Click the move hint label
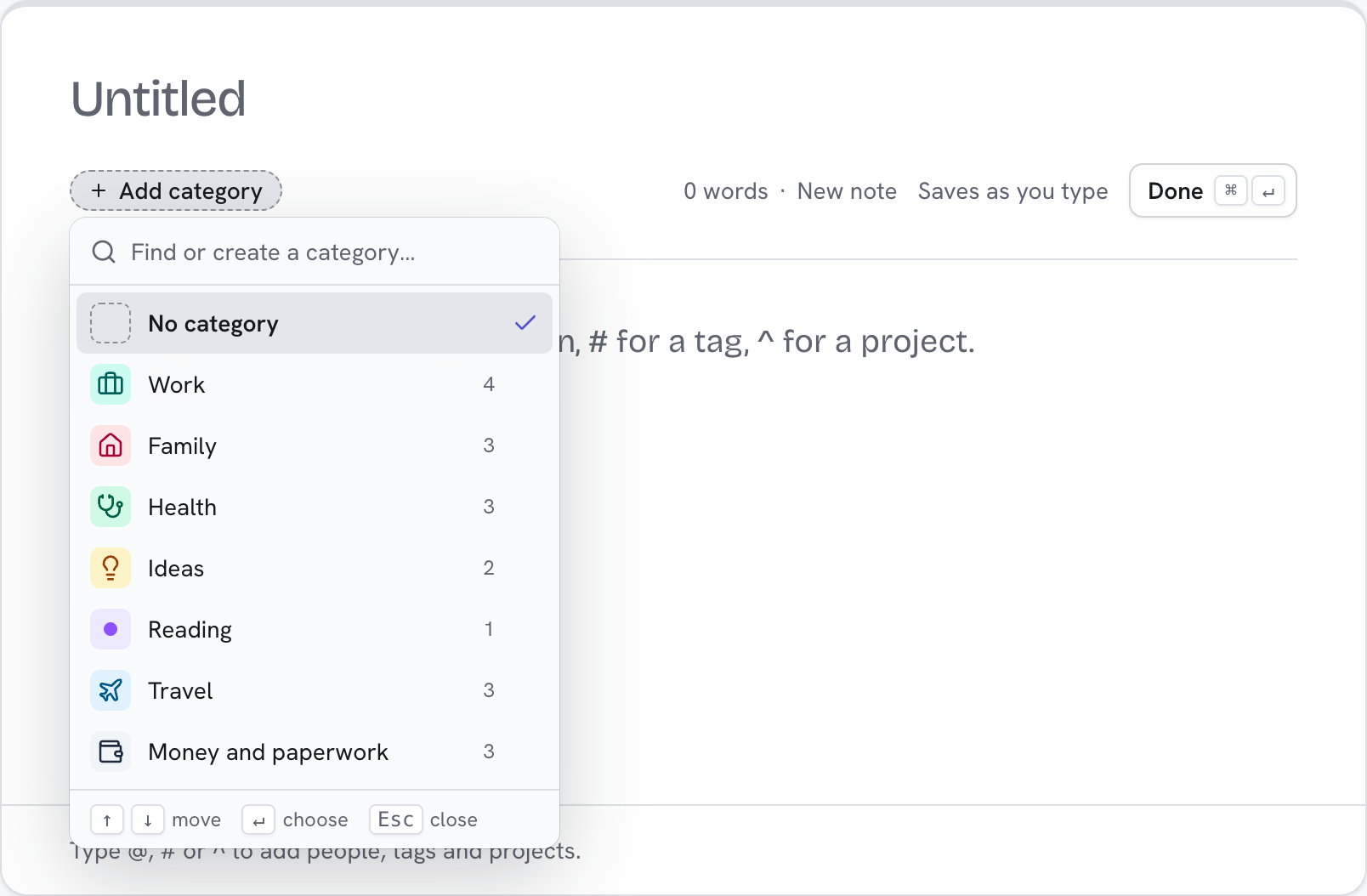 [x=196, y=819]
